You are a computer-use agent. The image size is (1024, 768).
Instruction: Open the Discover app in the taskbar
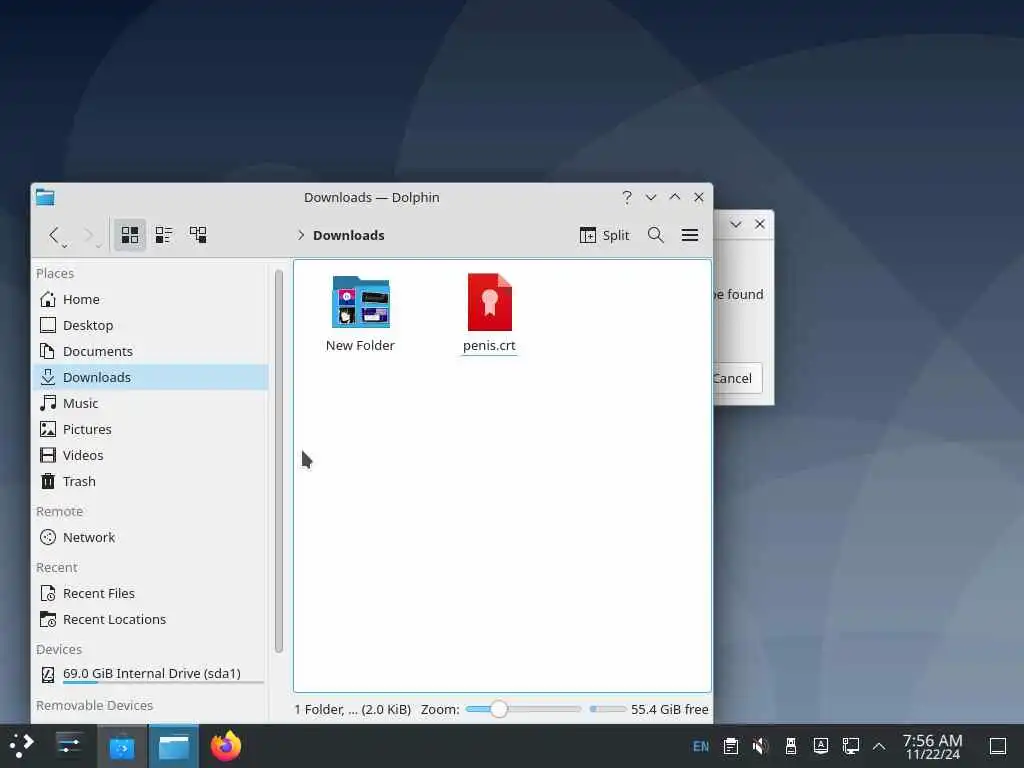click(122, 746)
